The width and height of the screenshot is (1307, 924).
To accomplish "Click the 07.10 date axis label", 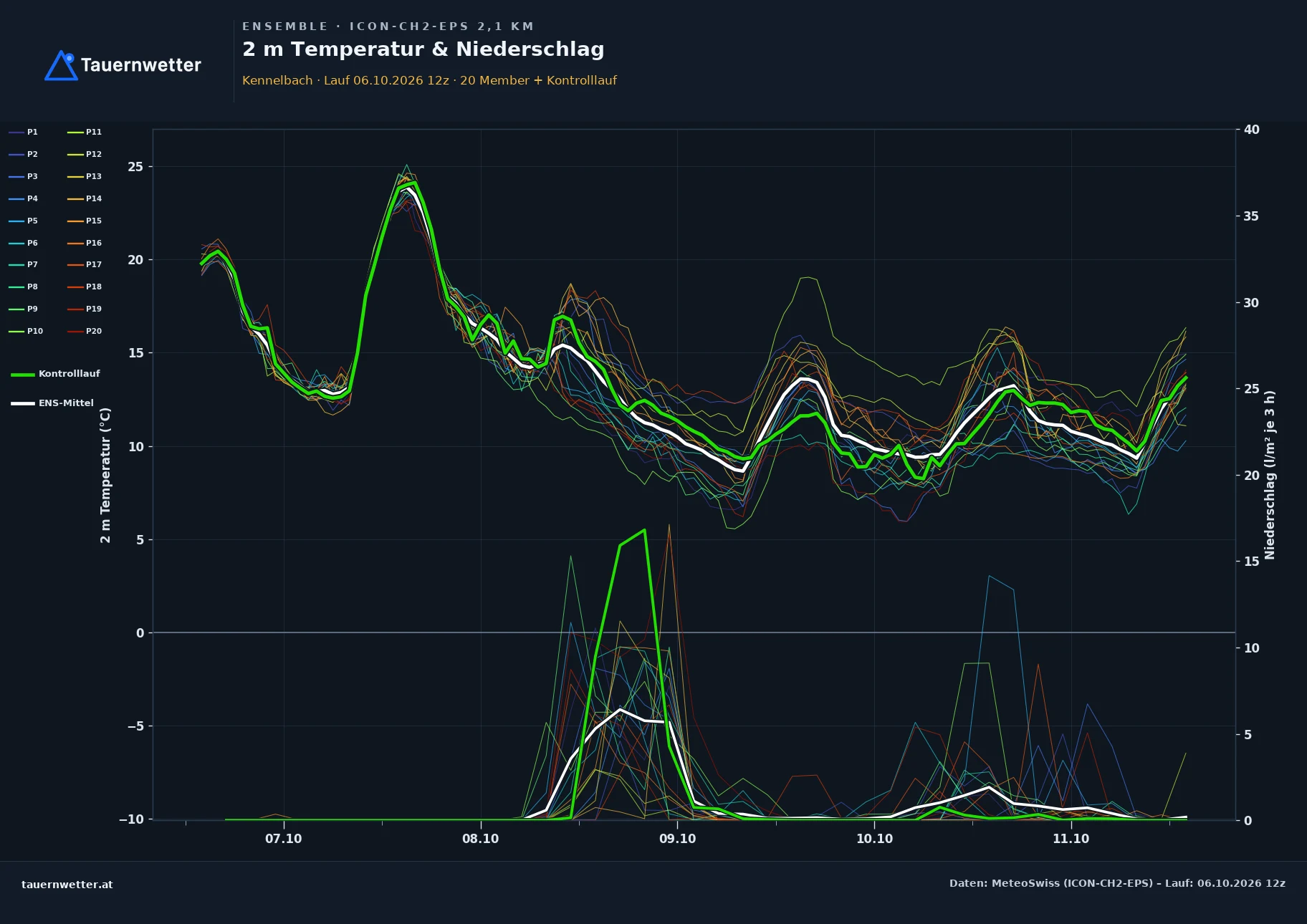I will pos(284,839).
